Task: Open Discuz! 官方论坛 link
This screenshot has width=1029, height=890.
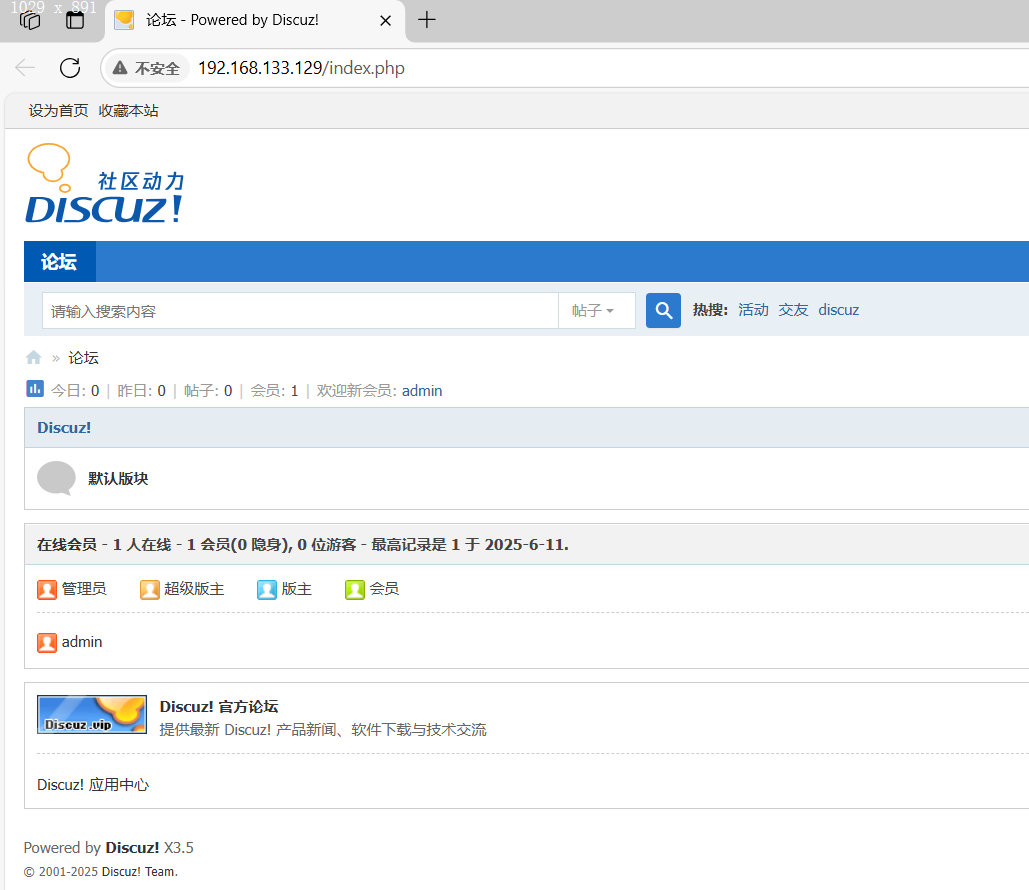Action: point(219,706)
